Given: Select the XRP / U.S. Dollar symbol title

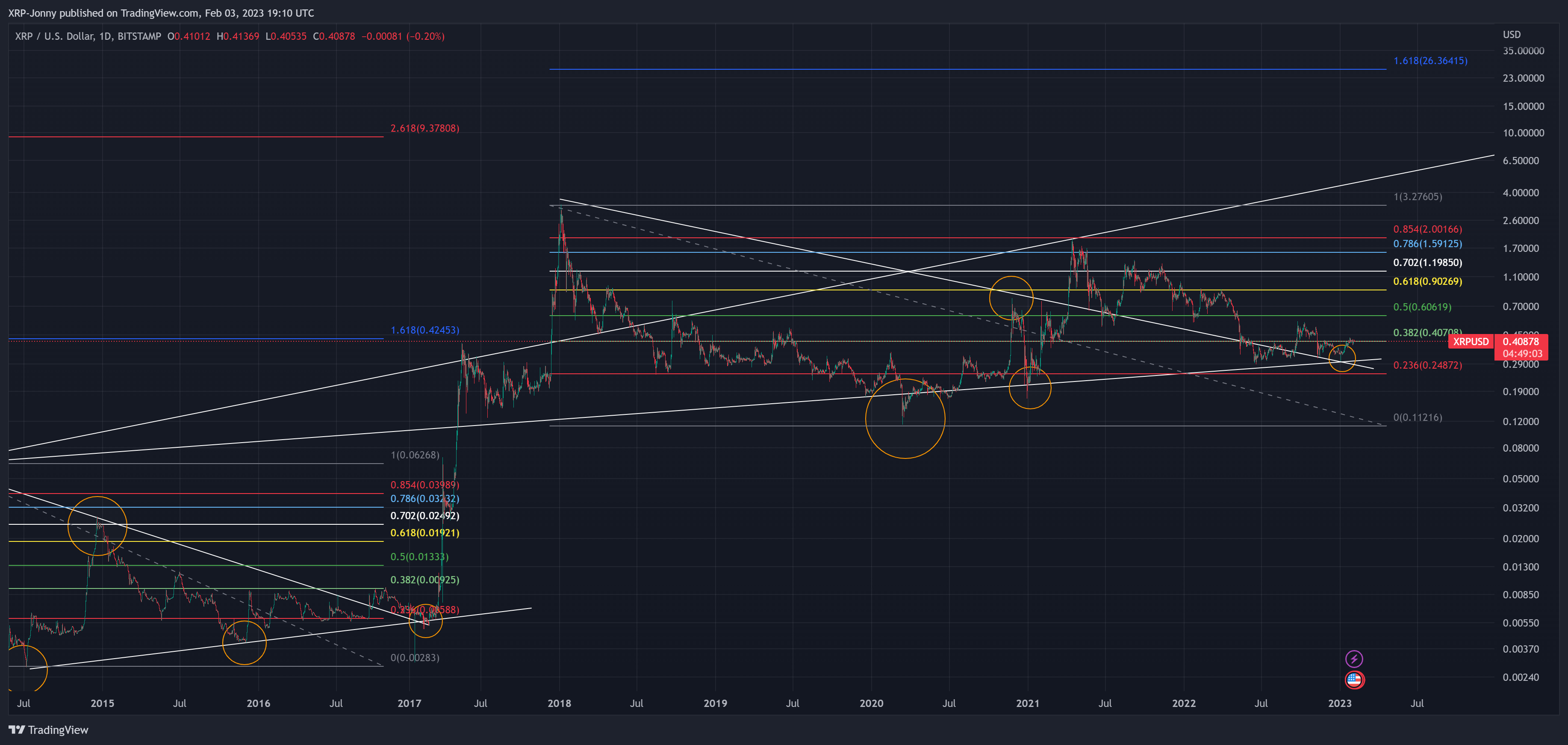Looking at the screenshot, I should click(88, 36).
